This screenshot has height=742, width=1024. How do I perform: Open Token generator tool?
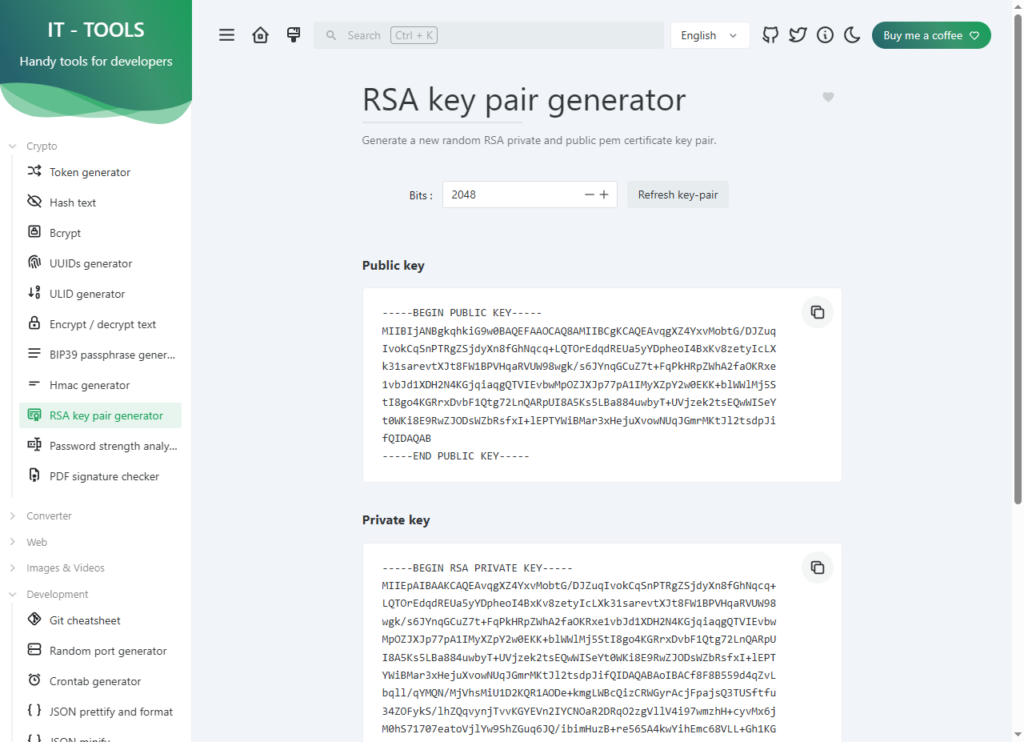90,172
